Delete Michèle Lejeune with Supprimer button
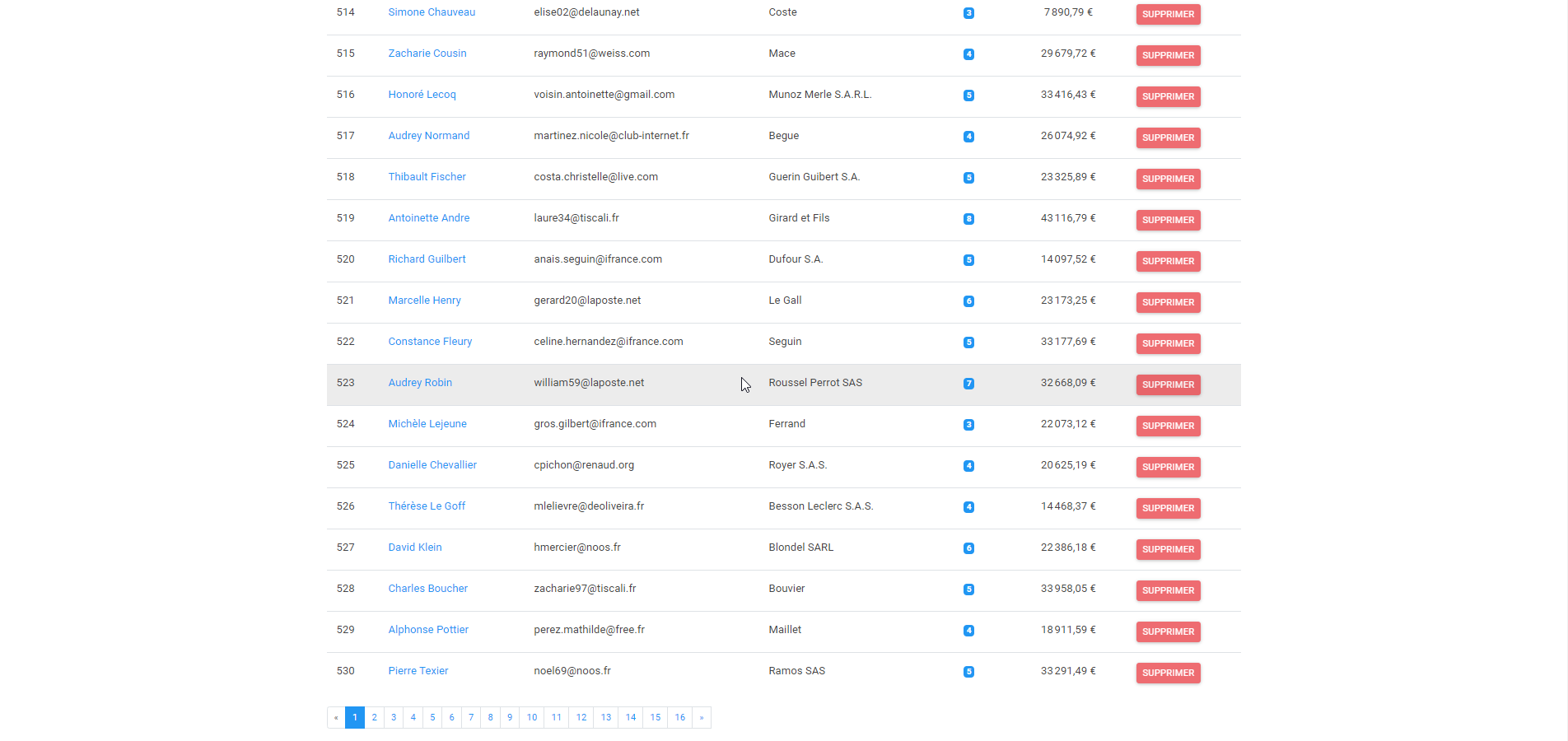 tap(1168, 426)
